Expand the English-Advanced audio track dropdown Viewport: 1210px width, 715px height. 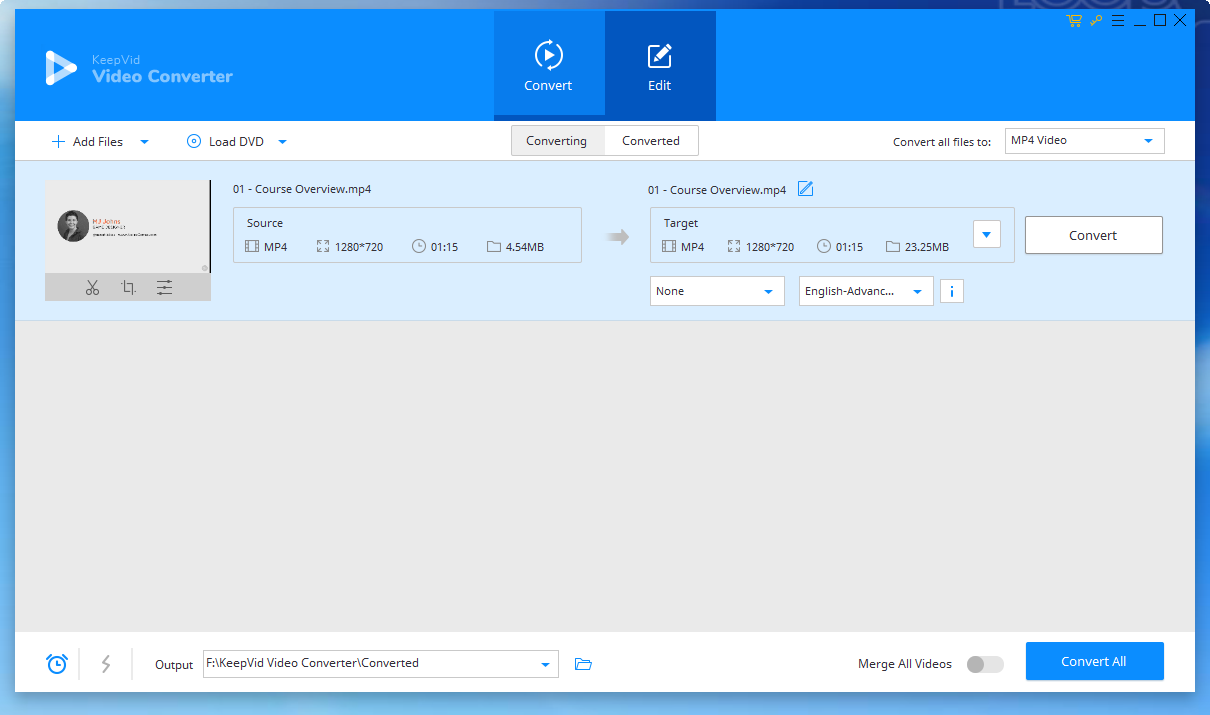click(x=866, y=291)
